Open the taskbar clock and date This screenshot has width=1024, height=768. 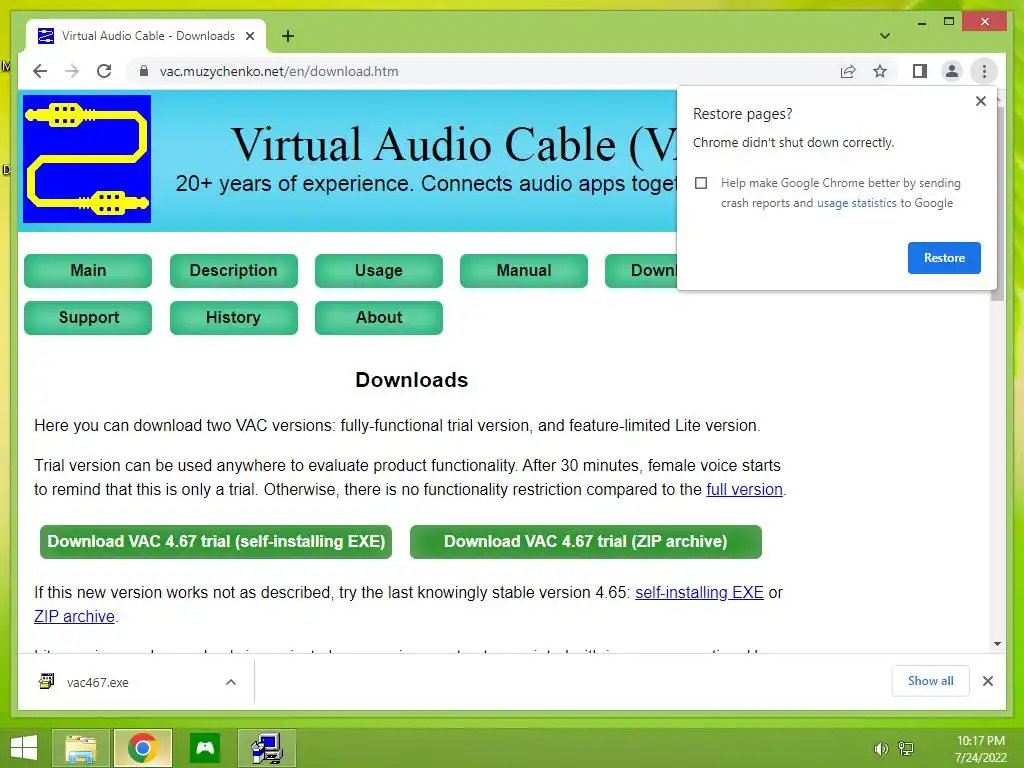click(980, 749)
